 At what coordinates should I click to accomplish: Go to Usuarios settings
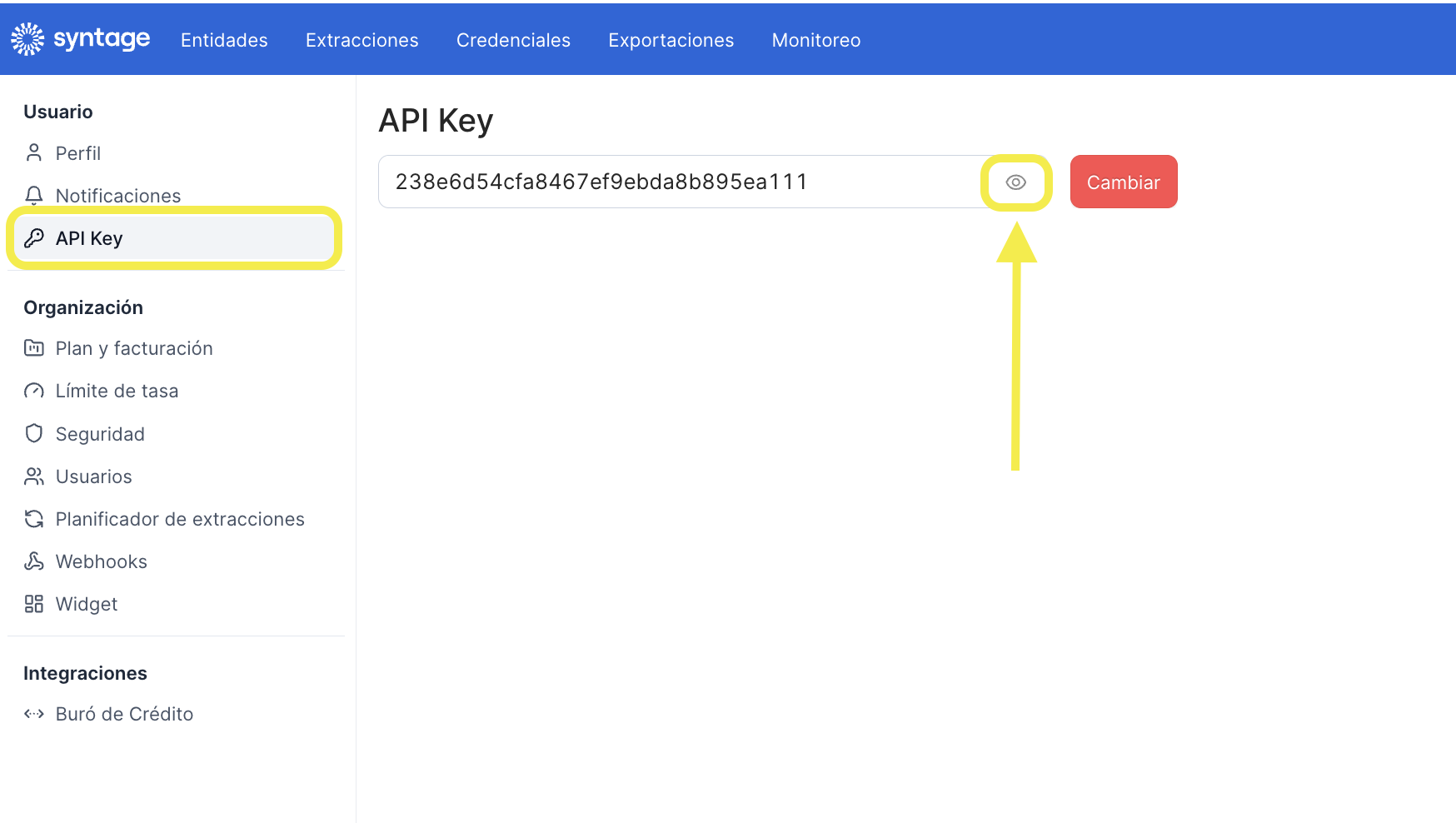(x=93, y=476)
